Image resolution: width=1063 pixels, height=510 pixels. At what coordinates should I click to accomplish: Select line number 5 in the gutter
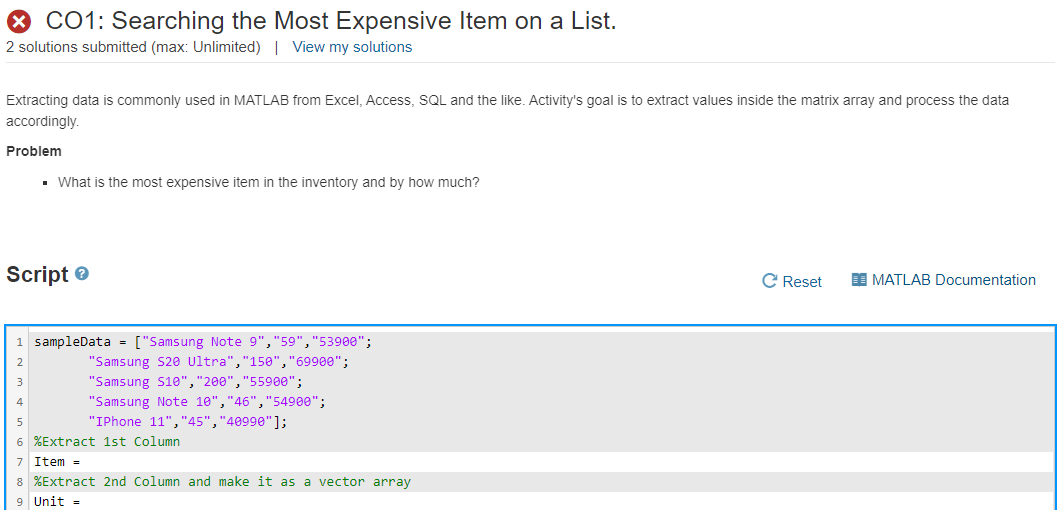click(20, 422)
